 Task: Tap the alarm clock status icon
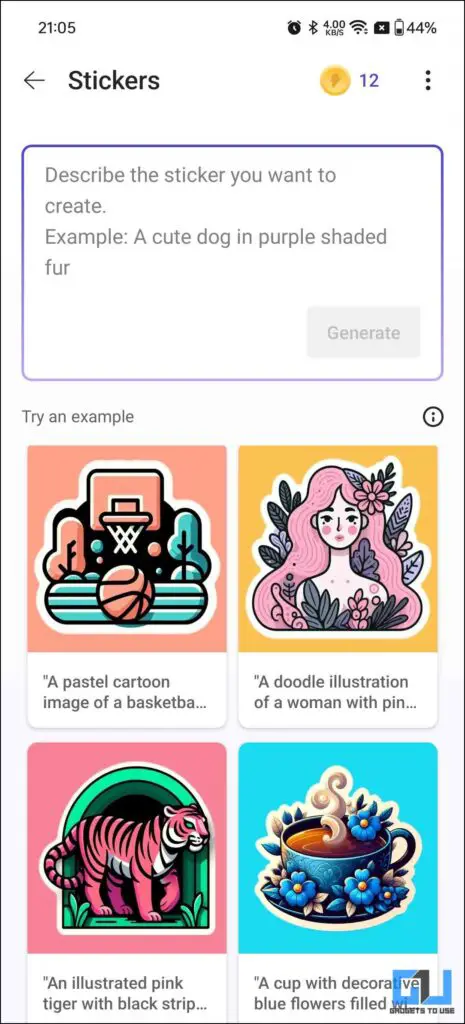(294, 27)
